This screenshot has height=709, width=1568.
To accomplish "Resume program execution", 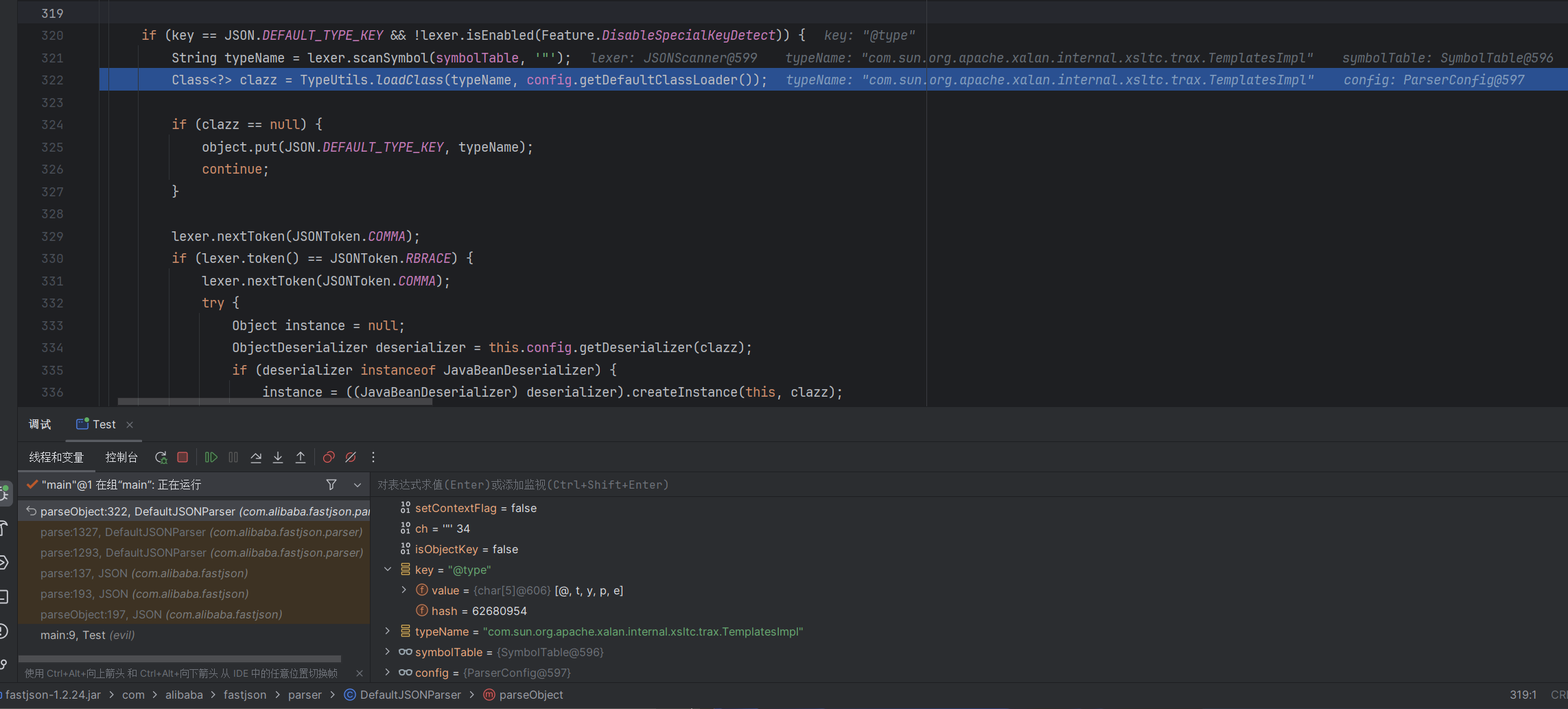I will point(211,457).
